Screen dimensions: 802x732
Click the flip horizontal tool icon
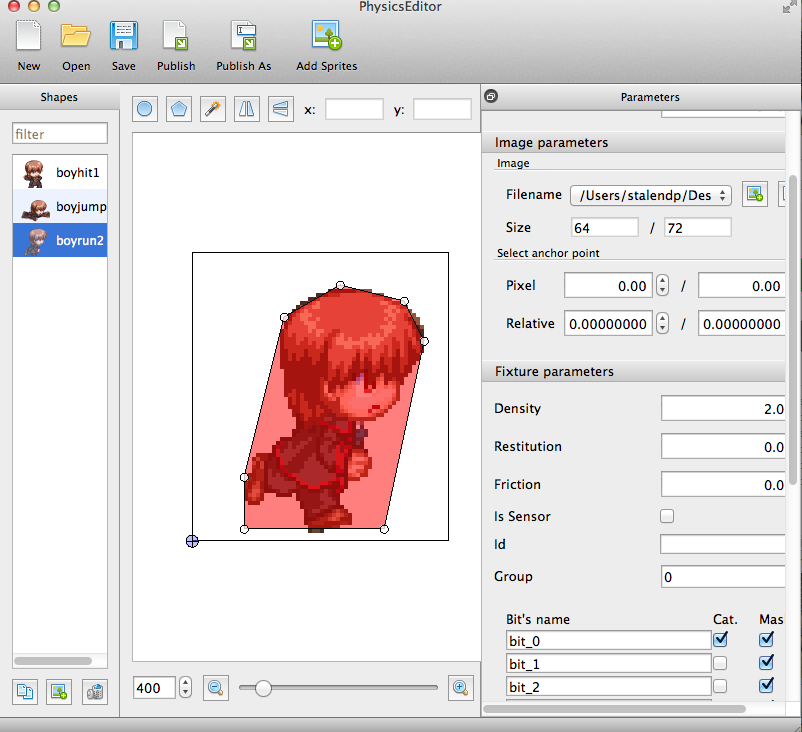[x=246, y=109]
